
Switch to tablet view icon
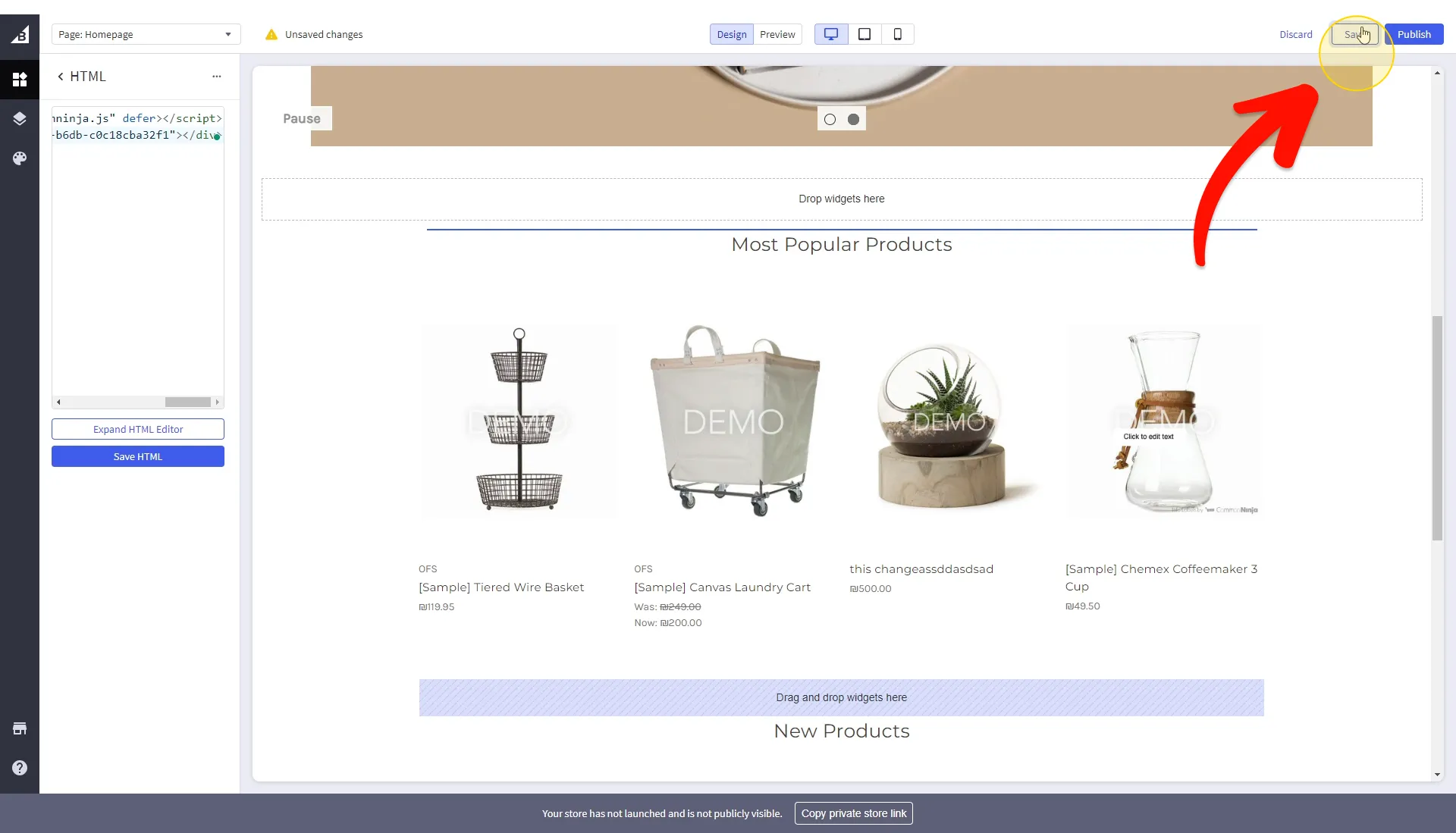(x=864, y=34)
